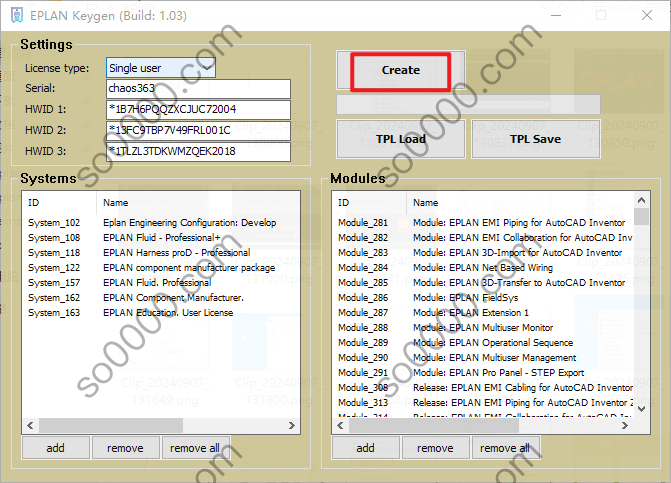Image resolution: width=671 pixels, height=483 pixels.
Task: Select the Module_287 Extension 1 row
Action: [483, 313]
